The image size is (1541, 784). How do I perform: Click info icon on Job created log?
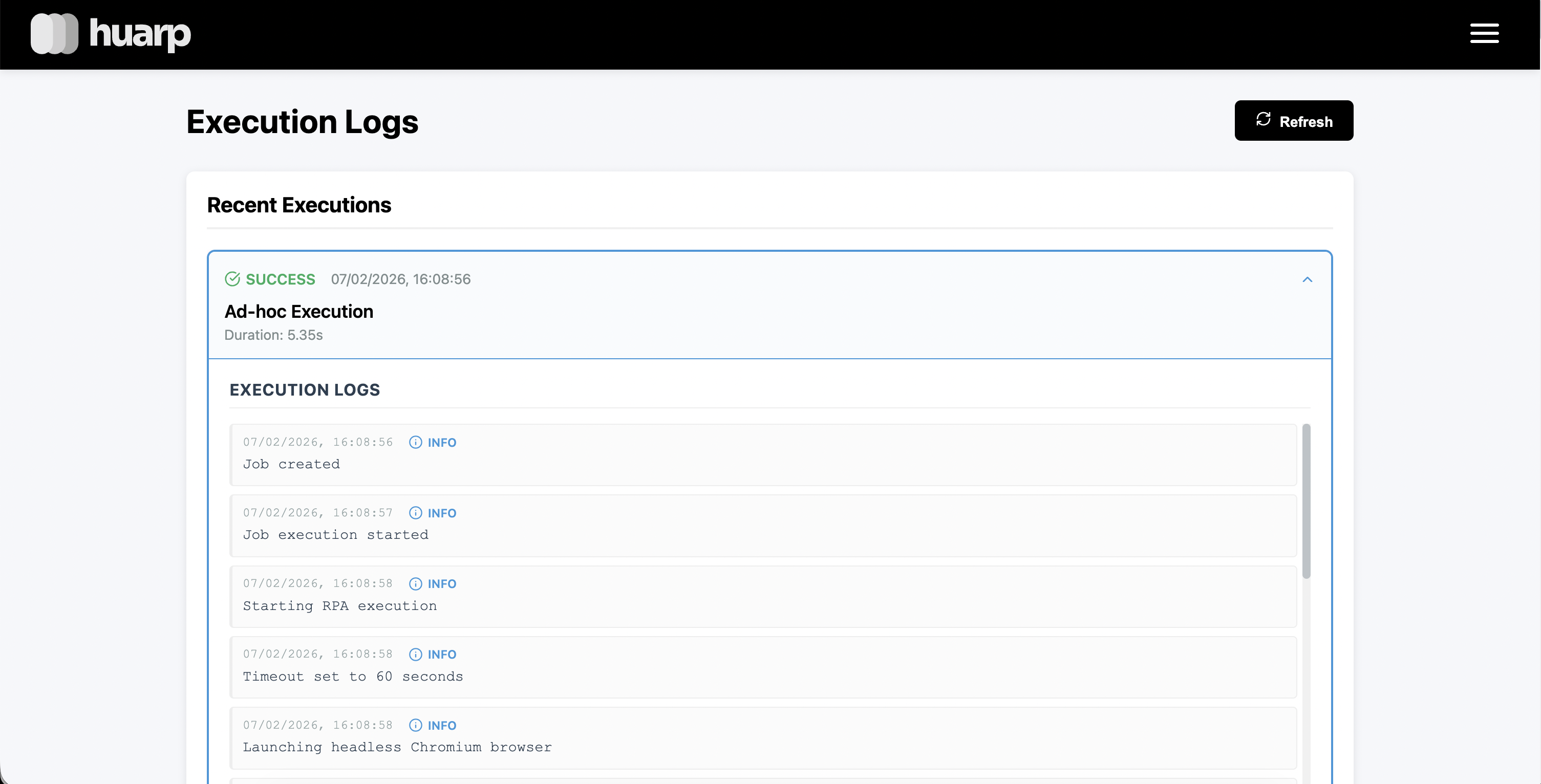[x=415, y=443]
